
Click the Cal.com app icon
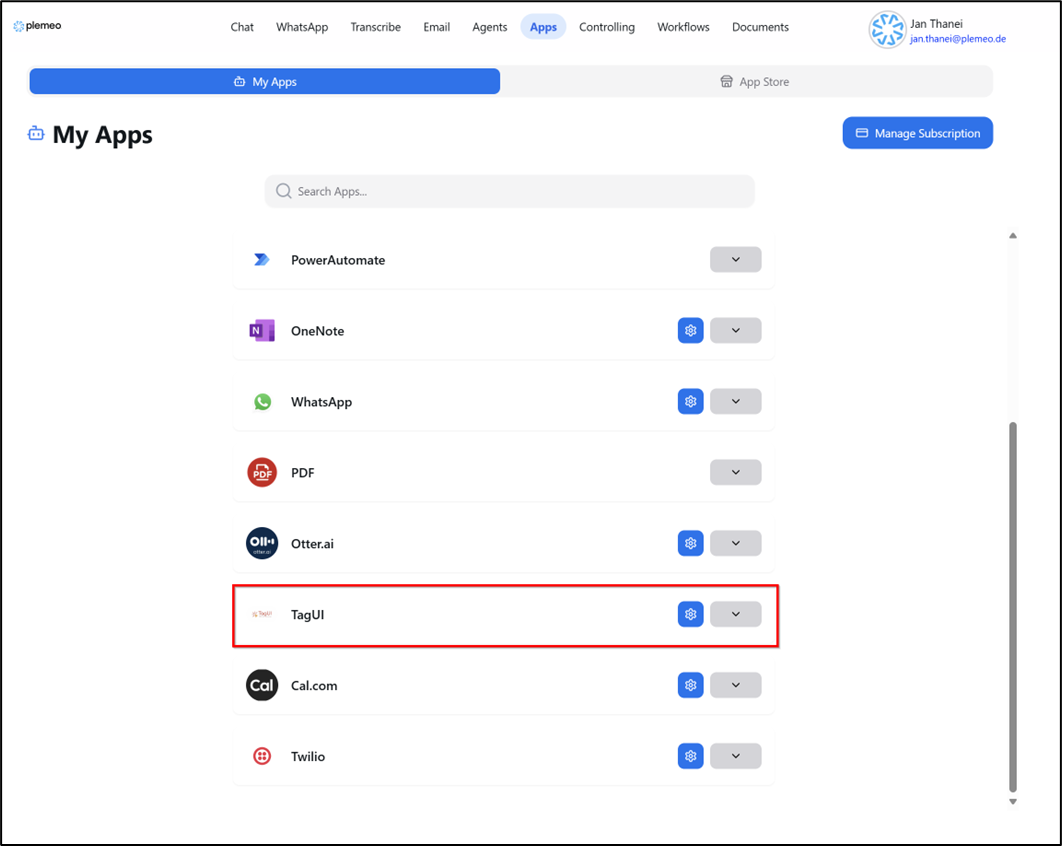[261, 685]
